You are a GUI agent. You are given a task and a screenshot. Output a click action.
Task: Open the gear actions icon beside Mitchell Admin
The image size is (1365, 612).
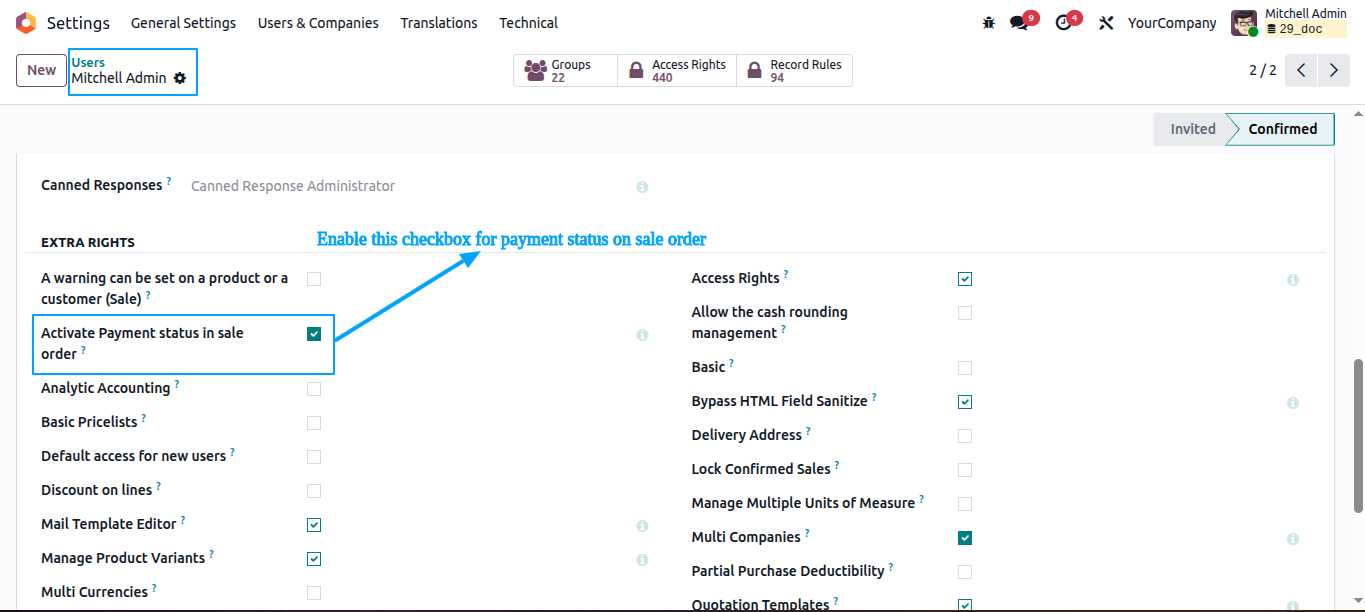click(x=180, y=78)
